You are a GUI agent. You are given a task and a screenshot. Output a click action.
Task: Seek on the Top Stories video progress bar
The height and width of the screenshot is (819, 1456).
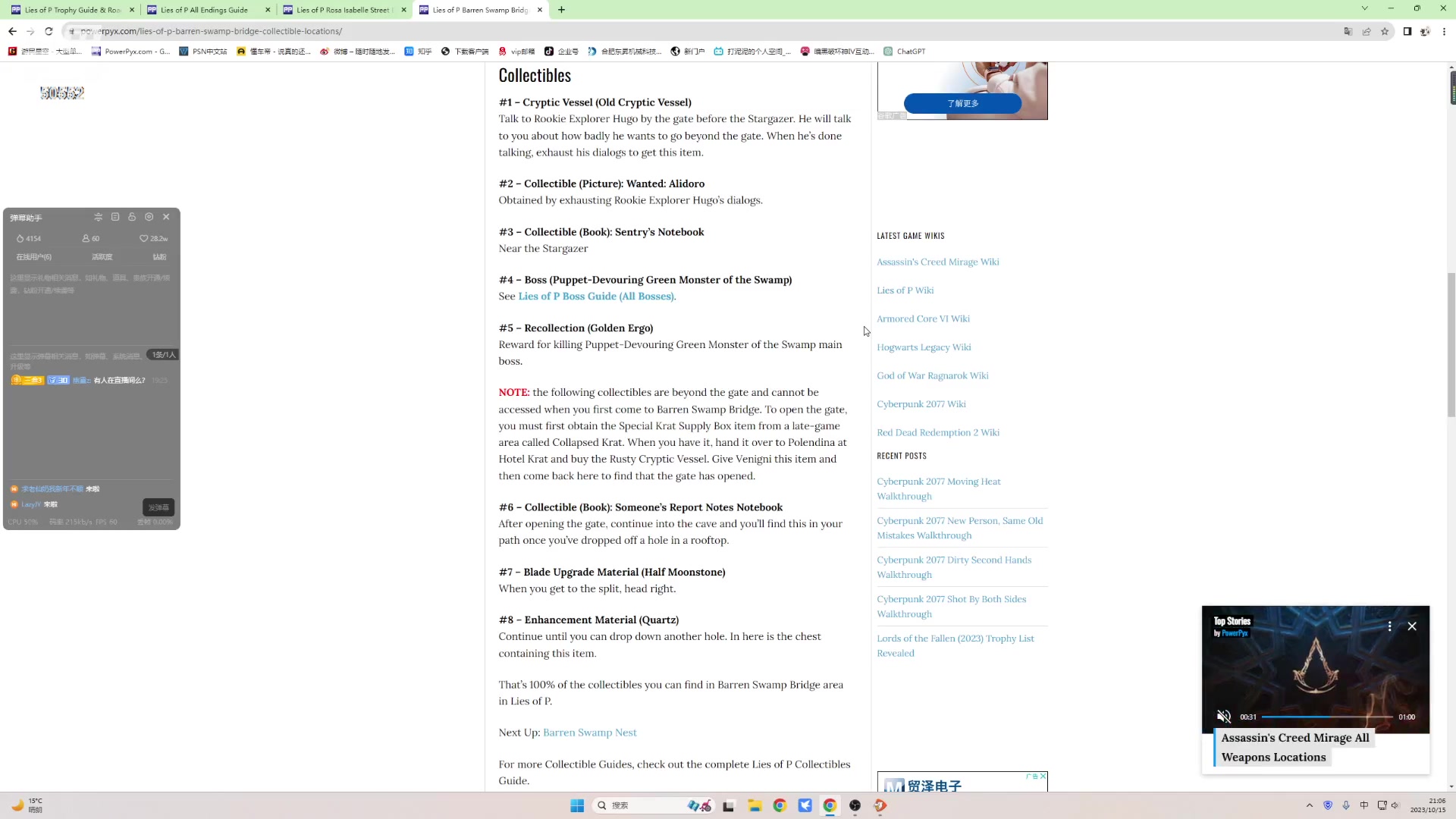1327,717
